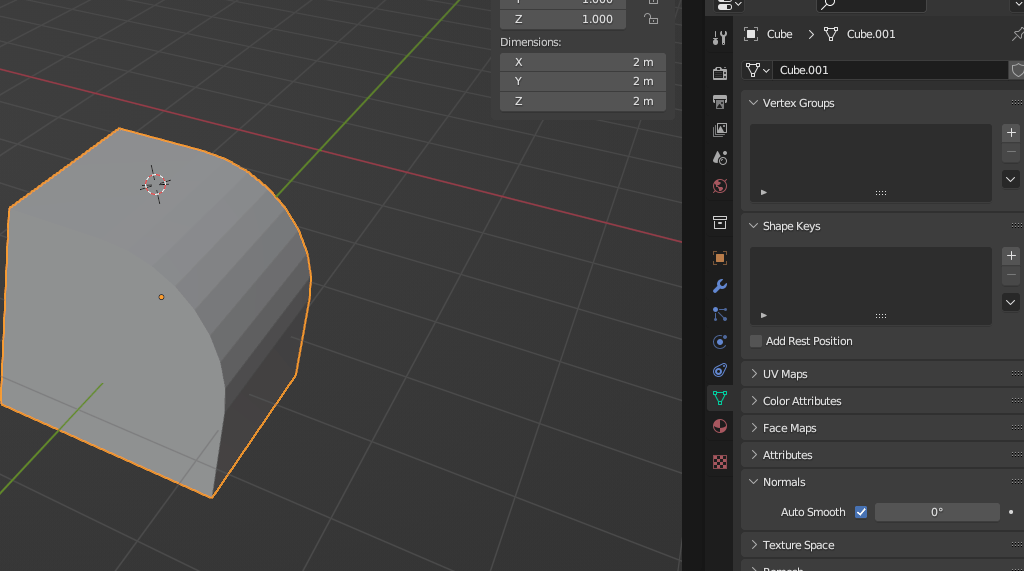Image resolution: width=1024 pixels, height=571 pixels.
Task: Click the mesh icon beside Cube.001 breadcrumb
Action: pyautogui.click(x=831, y=34)
